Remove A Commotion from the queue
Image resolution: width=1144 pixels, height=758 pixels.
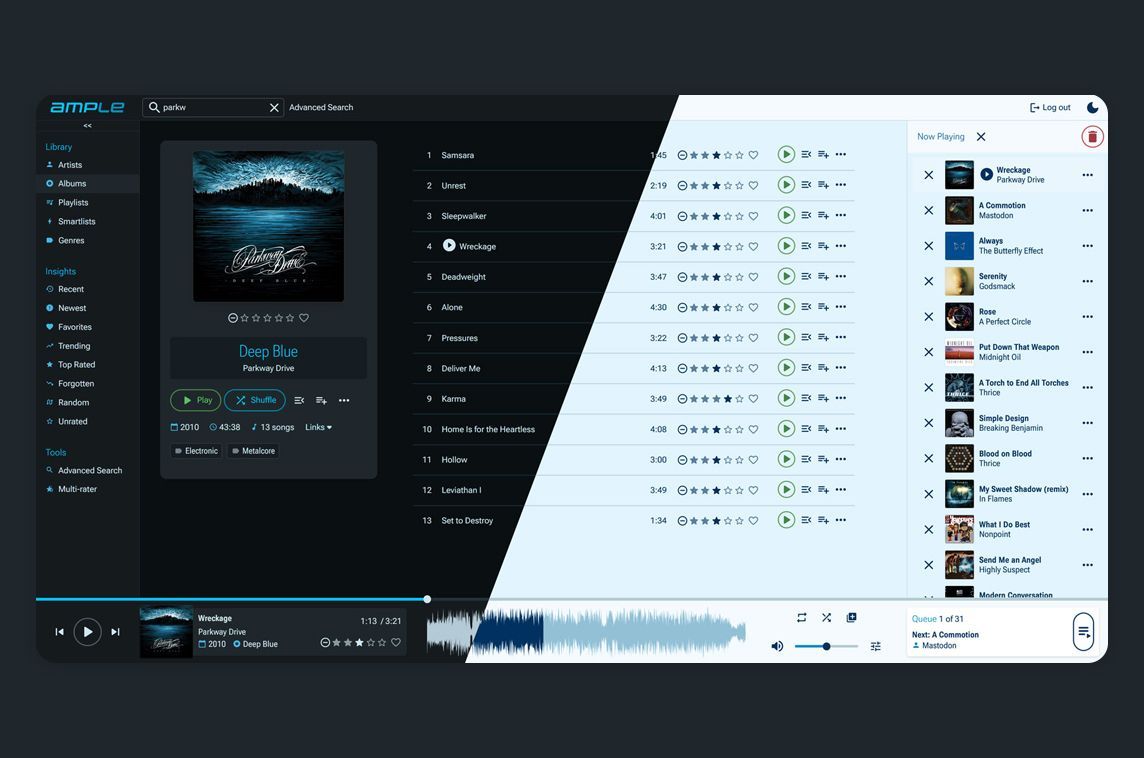click(929, 211)
